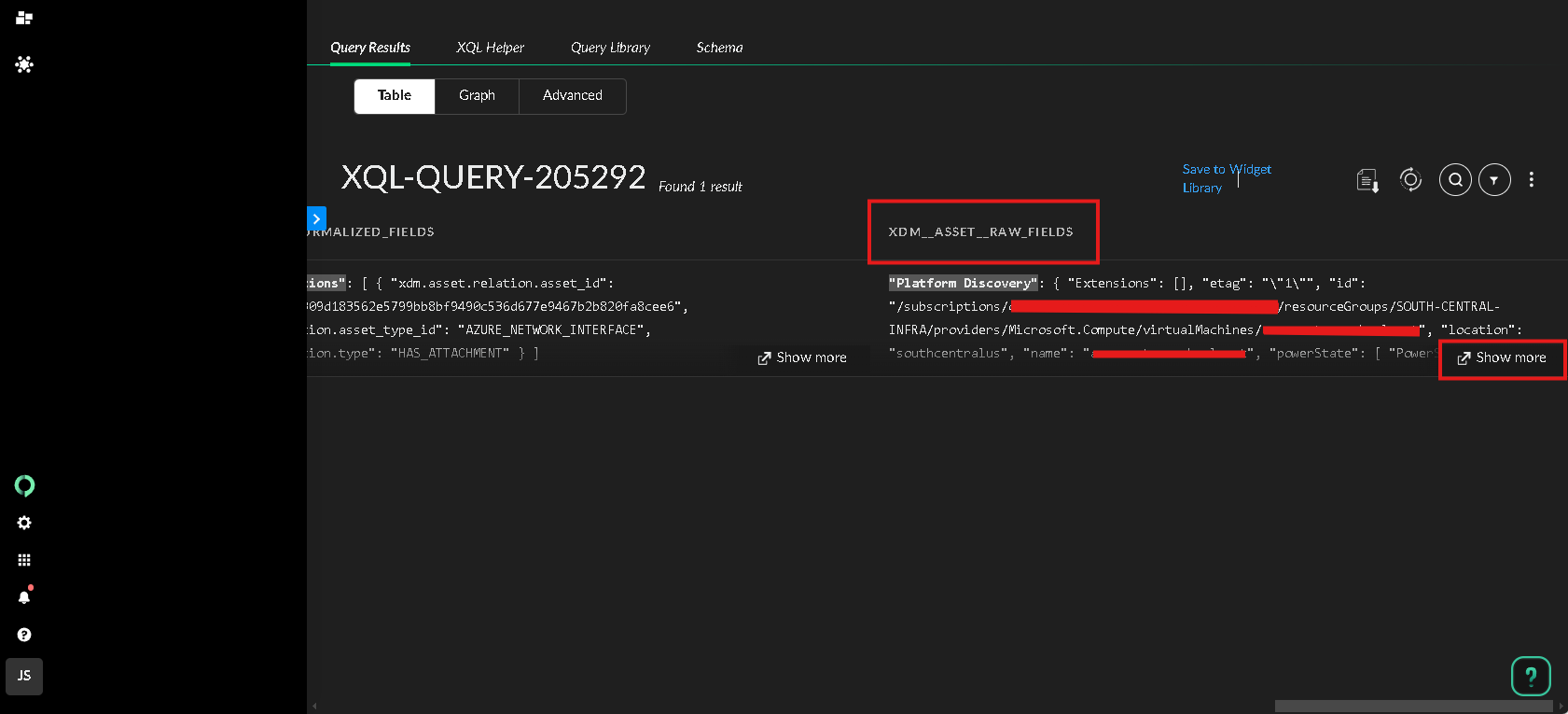Image resolution: width=1568 pixels, height=714 pixels.
Task: Expand the side panel with blue chevron
Action: tap(316, 218)
